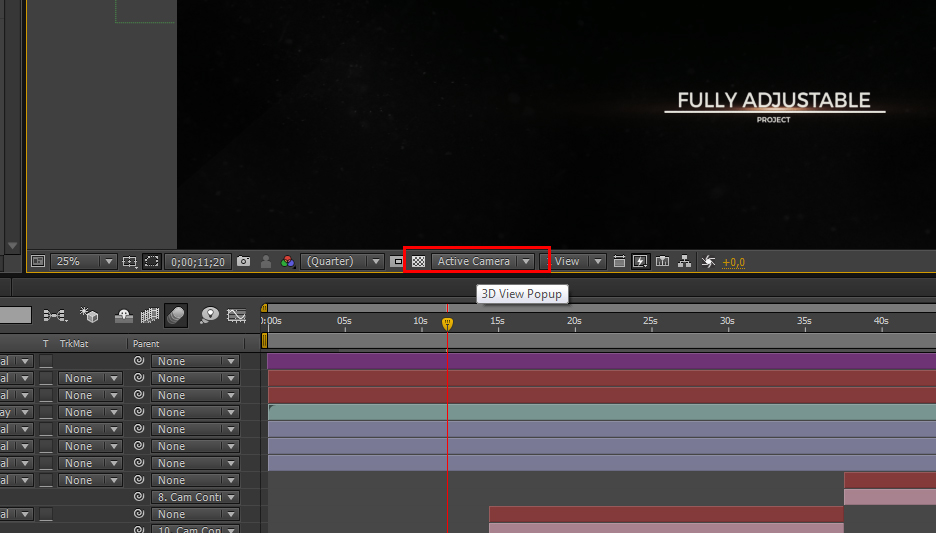936x533 pixels.
Task: Click the Take Snapshot camera icon
Action: (x=243, y=261)
